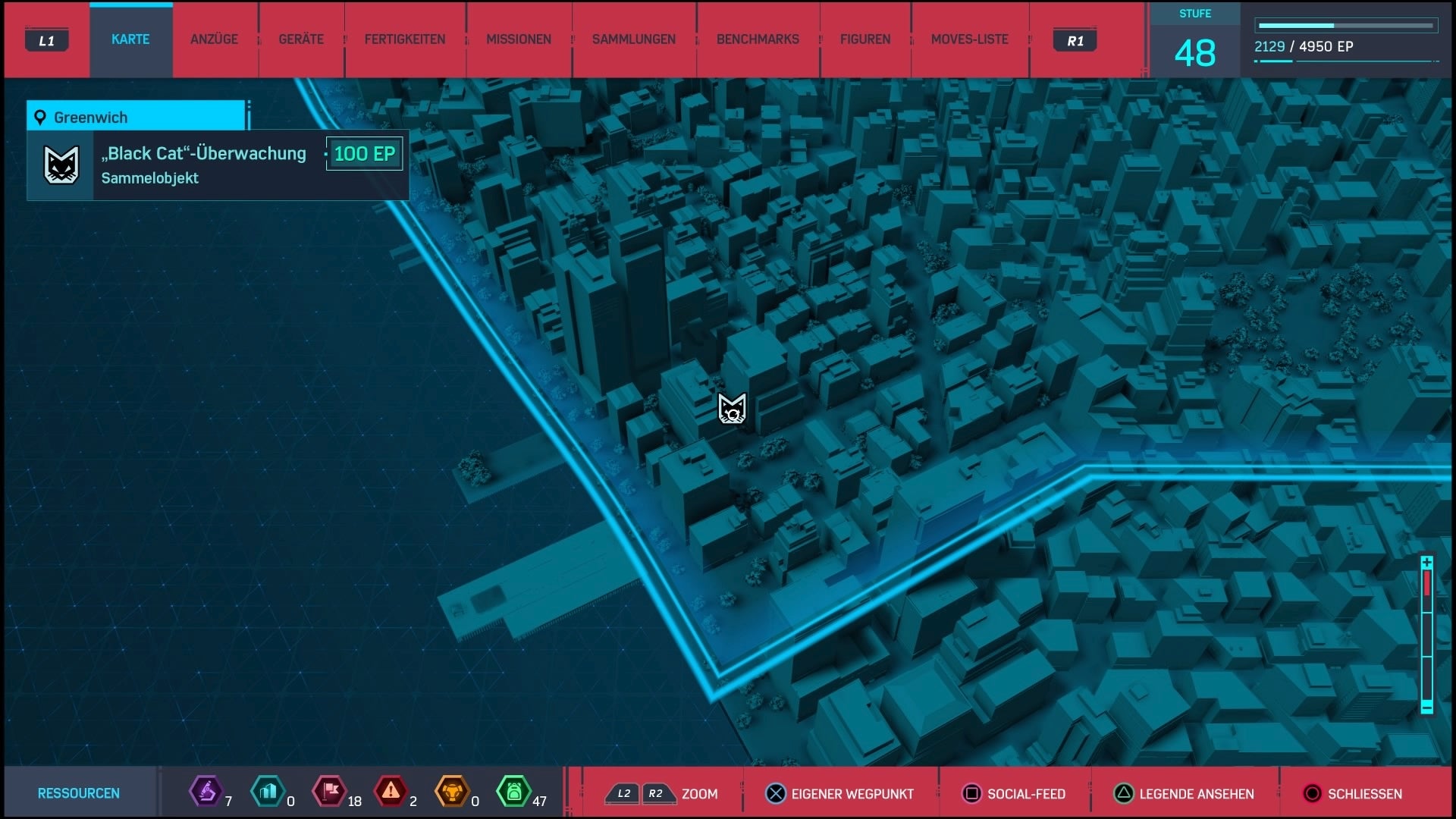Click the vertical map zoom slider
Viewport: 1456px width, 819px height.
pos(1426,635)
